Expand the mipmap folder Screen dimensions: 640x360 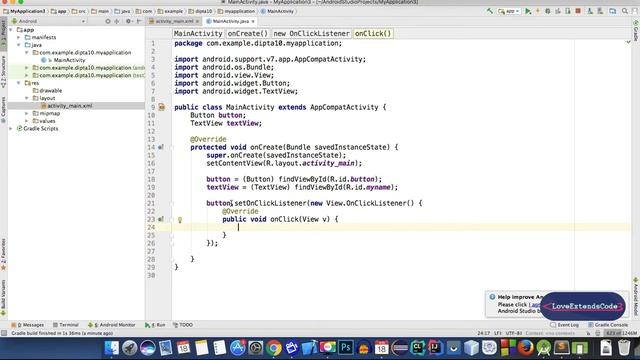[x=27, y=113]
